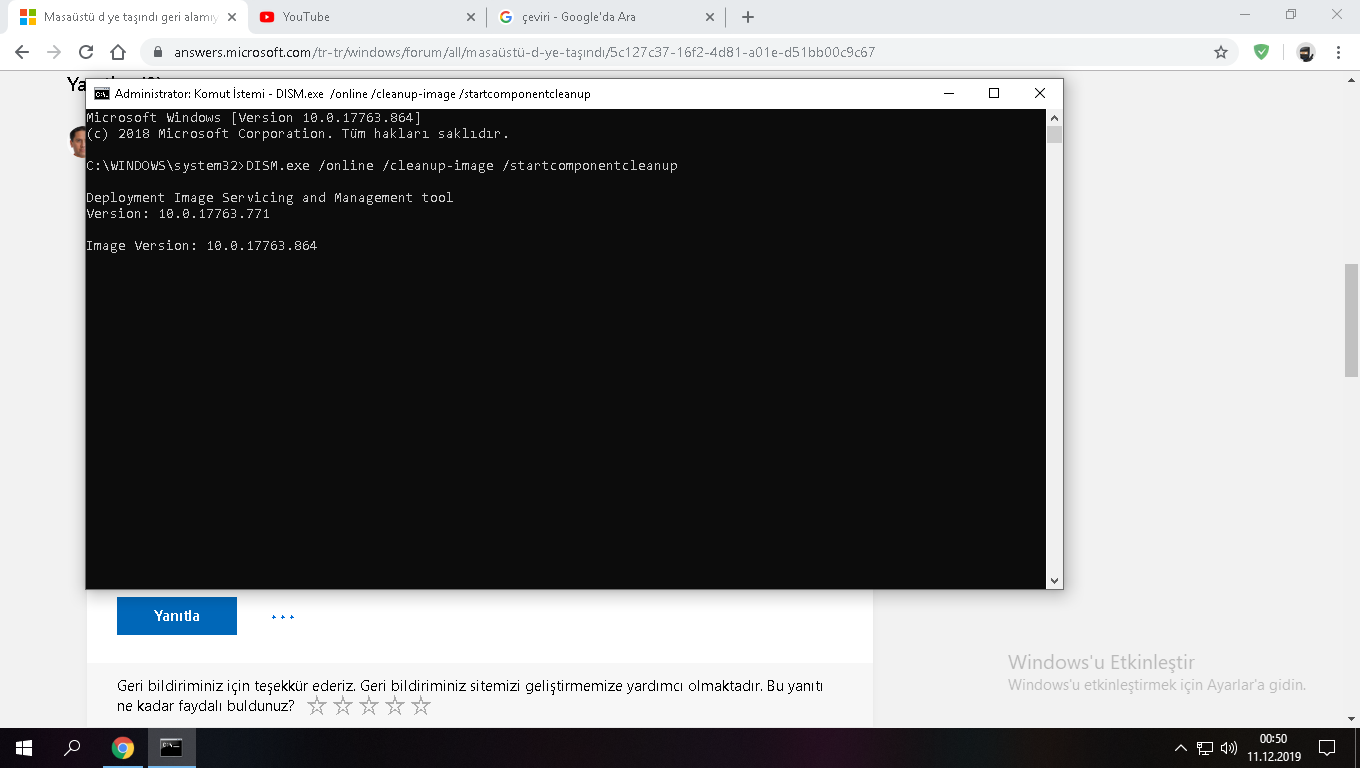The image size is (1360, 768).
Task: Open Windows taskbar search
Action: (x=72, y=748)
